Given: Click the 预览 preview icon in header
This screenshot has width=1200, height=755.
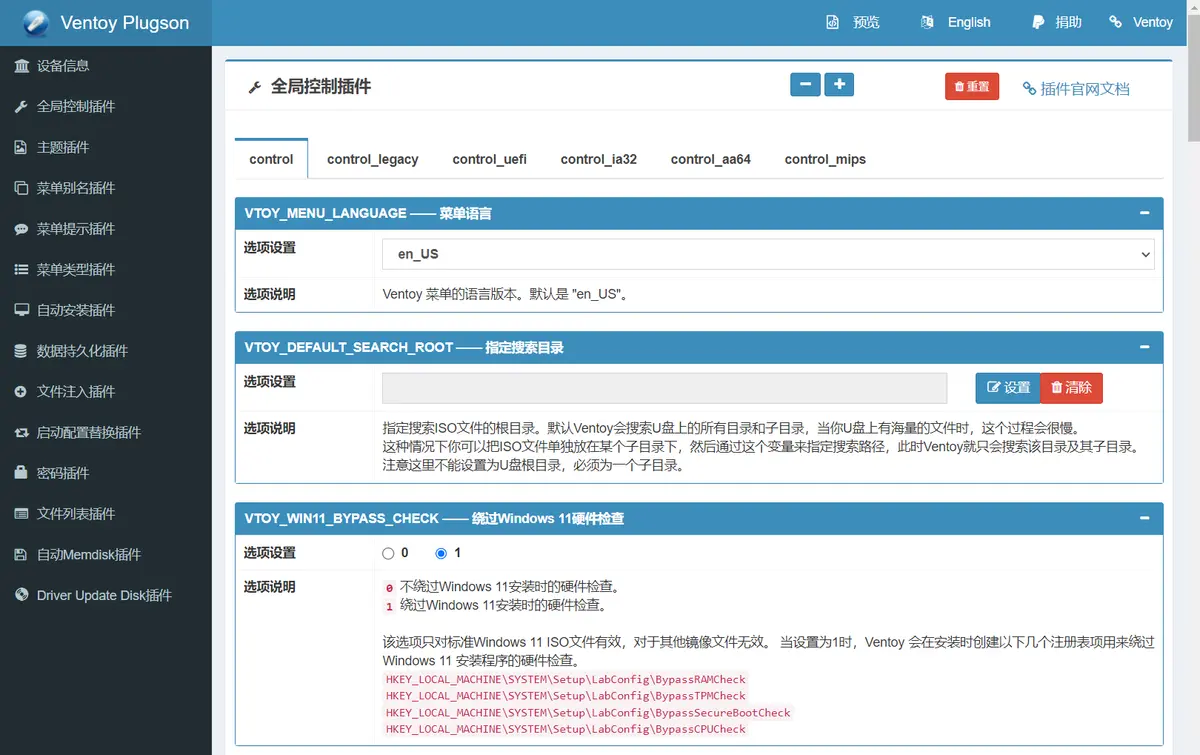Looking at the screenshot, I should 832,22.
